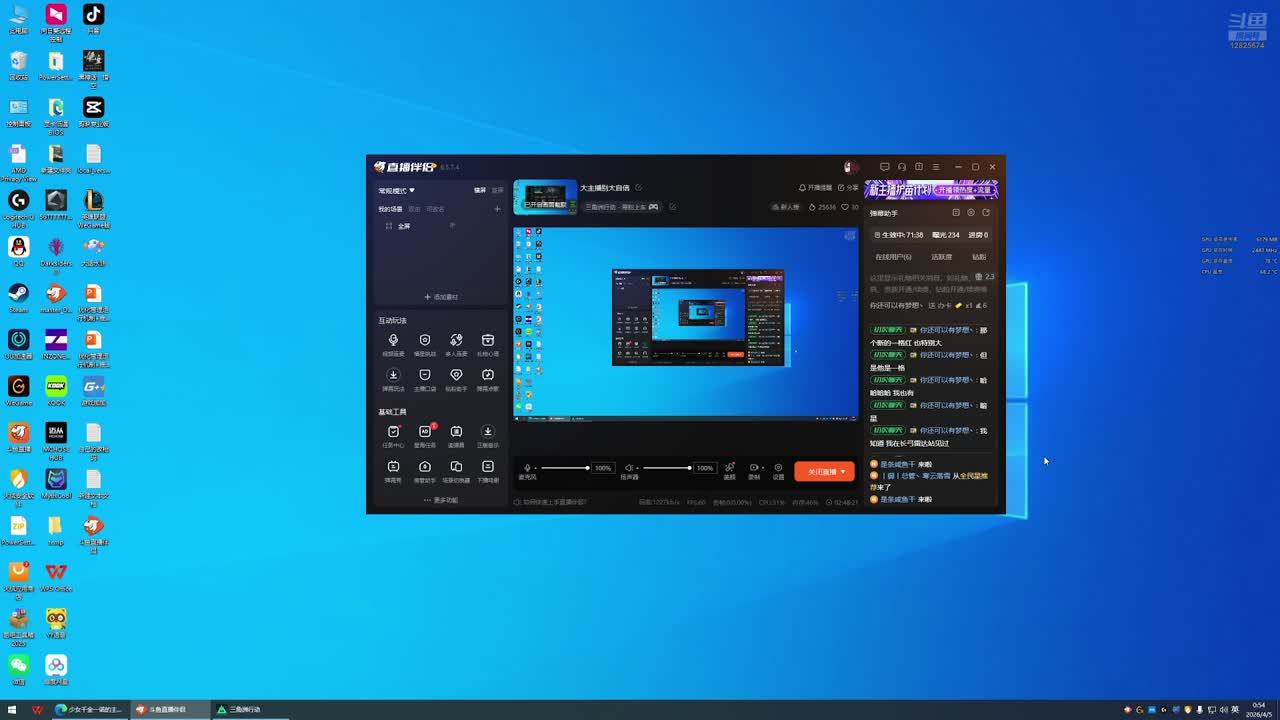1280x720 pixels.
Task: Expand 更多功能 to show more tools
Action: pyautogui.click(x=441, y=500)
